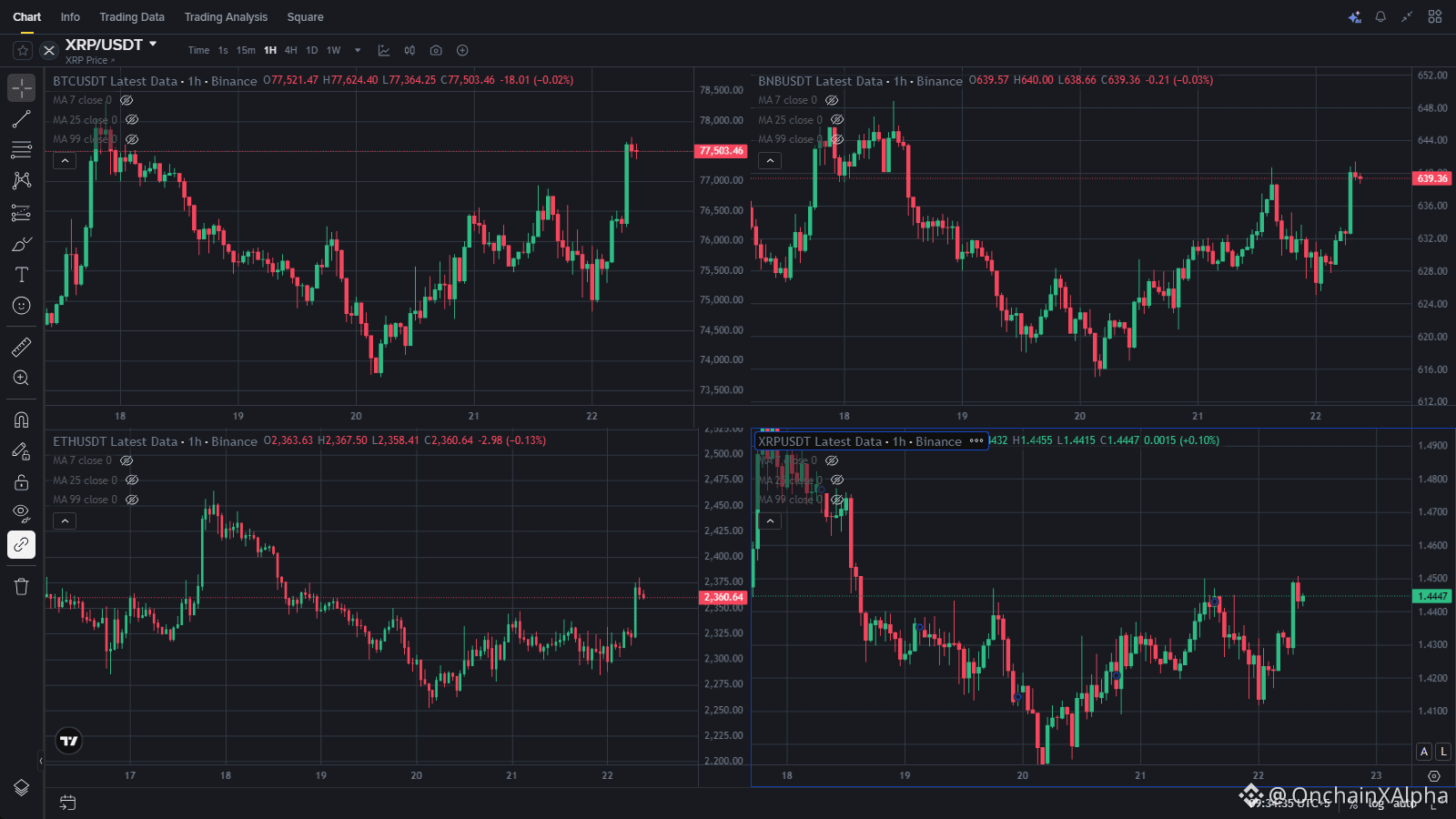
Task: Switch to the 4H interval
Action: (x=291, y=50)
